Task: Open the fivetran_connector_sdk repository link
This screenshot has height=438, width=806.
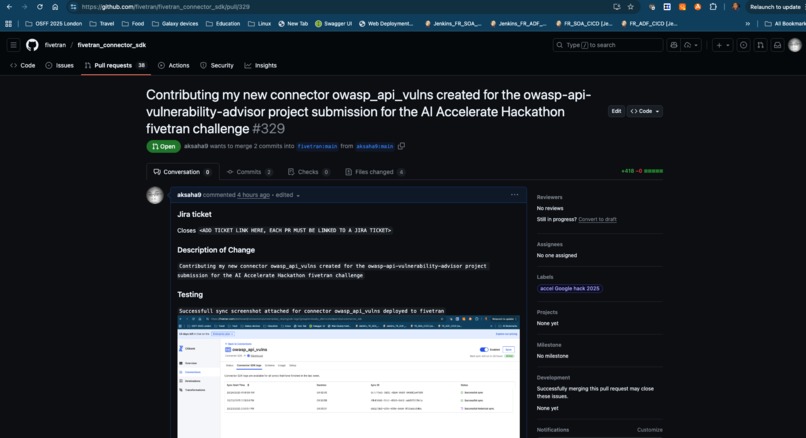Action: click(112, 45)
